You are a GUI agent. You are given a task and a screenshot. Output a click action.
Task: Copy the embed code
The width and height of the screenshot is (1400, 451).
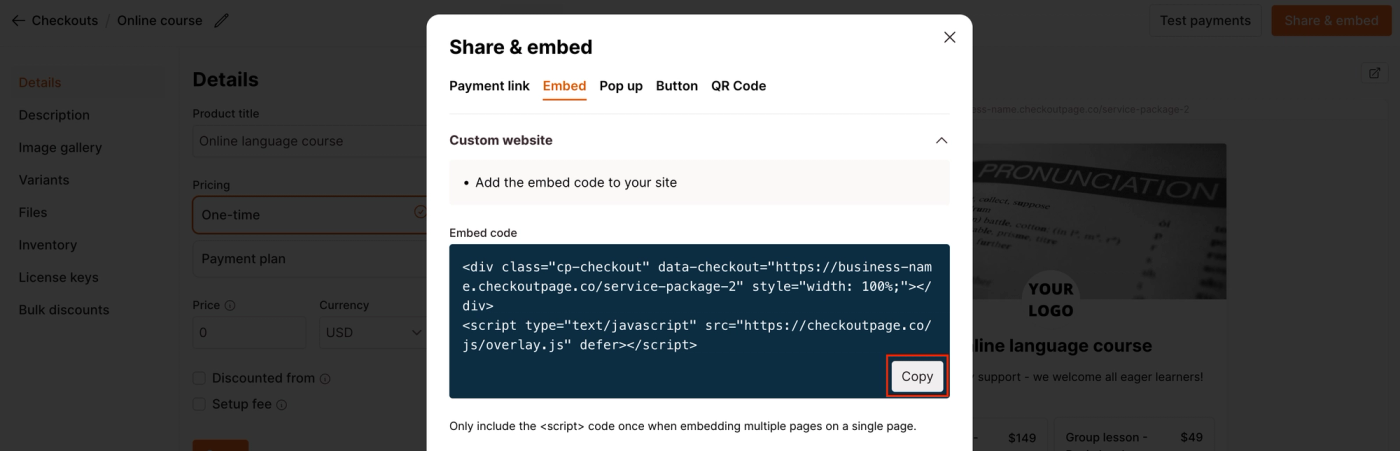point(917,376)
